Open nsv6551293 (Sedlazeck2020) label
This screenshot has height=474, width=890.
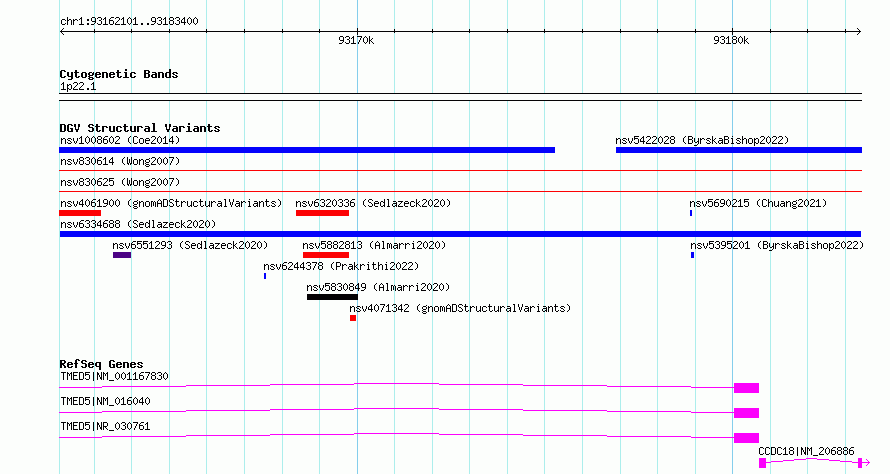tap(190, 245)
